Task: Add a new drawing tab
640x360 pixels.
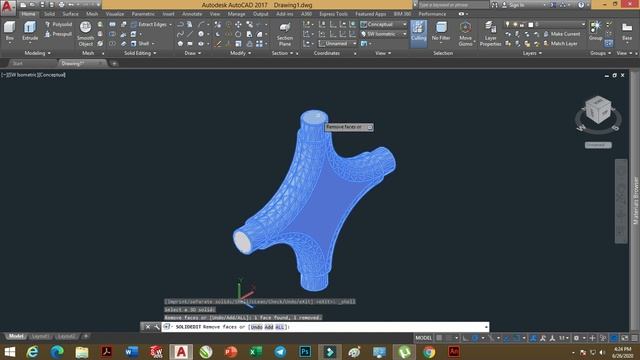Action: tap(114, 64)
